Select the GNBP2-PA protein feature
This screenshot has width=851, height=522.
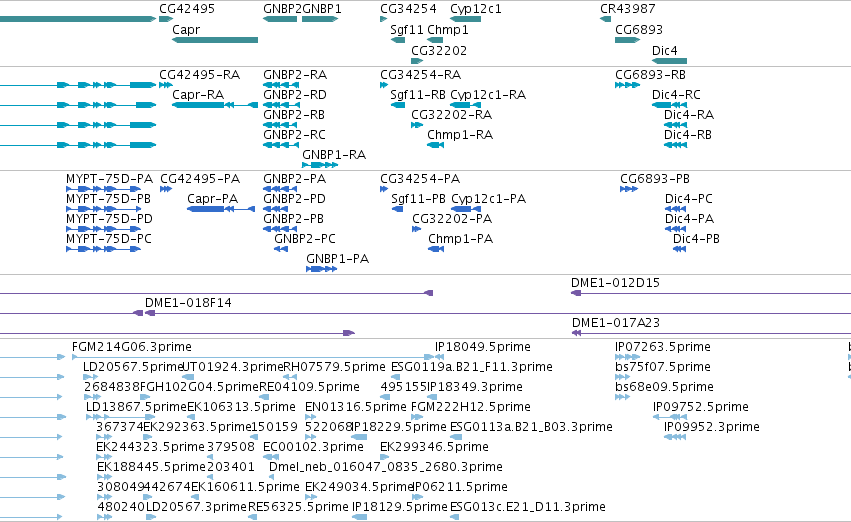(280, 189)
